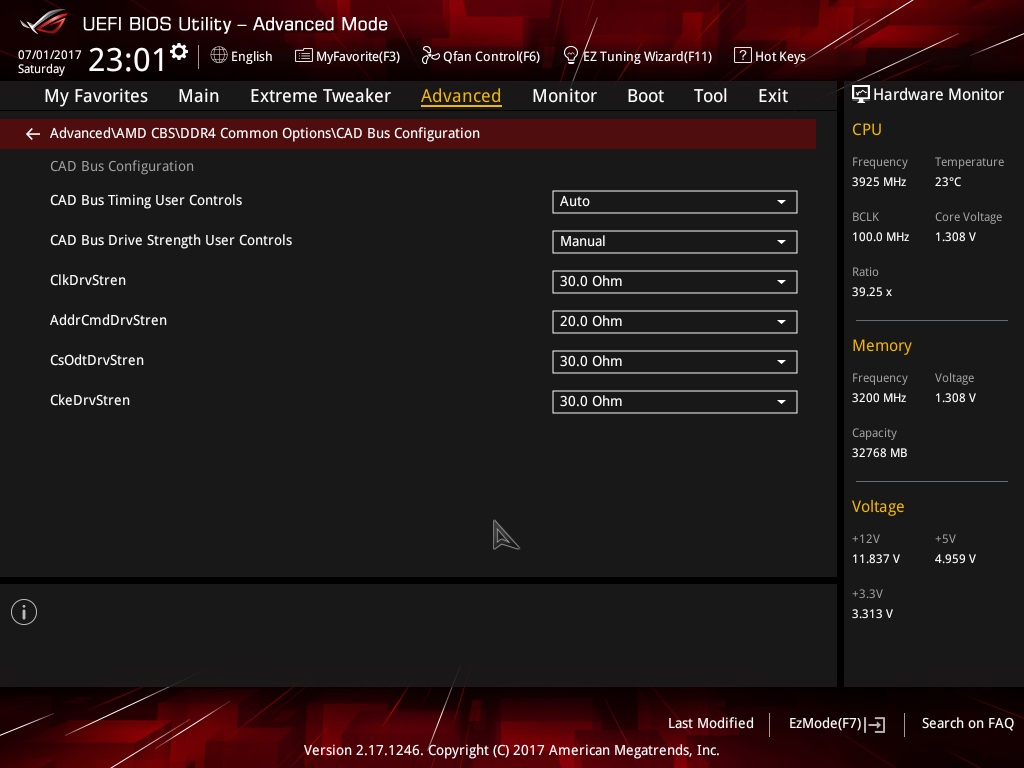Go to the Monitor tab
Image resolution: width=1024 pixels, height=768 pixels.
click(564, 96)
